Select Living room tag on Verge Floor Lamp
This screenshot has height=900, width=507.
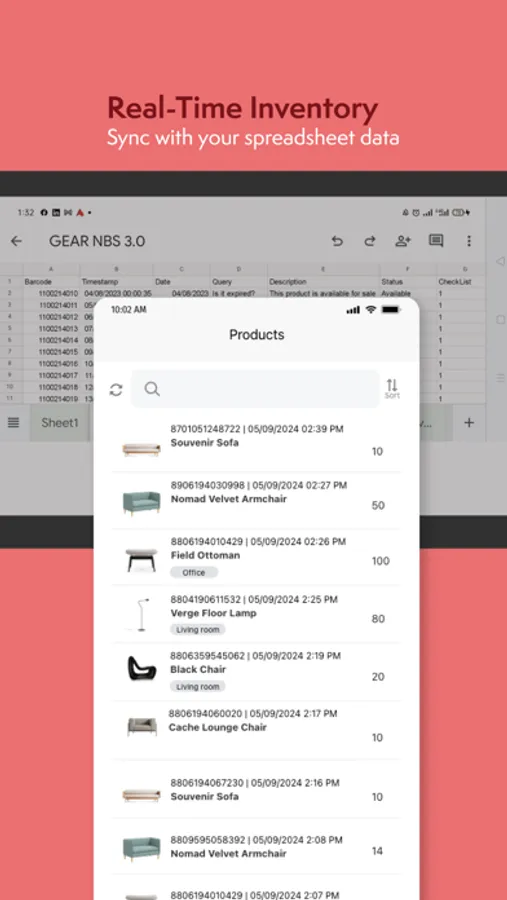[198, 630]
